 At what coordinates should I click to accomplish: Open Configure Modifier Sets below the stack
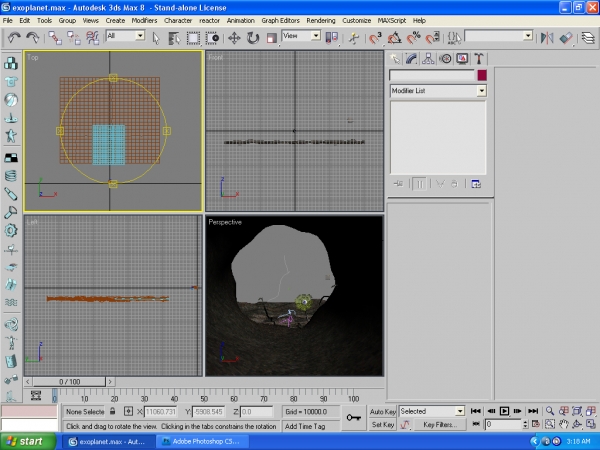click(x=476, y=184)
